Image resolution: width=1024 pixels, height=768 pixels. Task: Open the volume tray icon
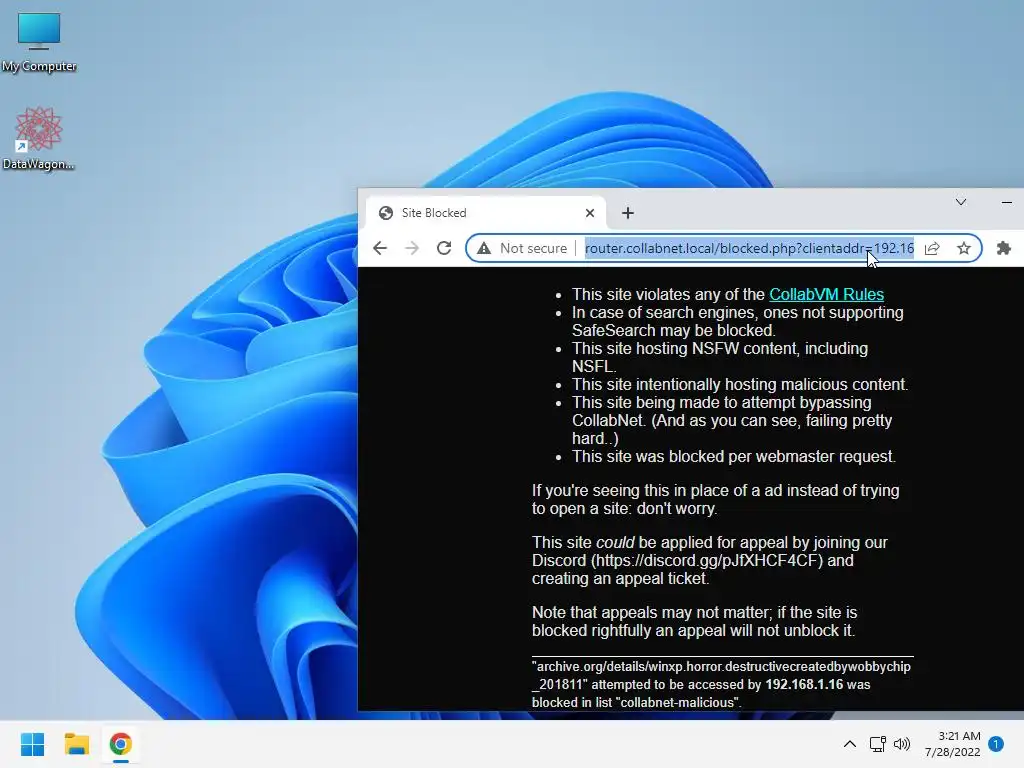click(902, 744)
